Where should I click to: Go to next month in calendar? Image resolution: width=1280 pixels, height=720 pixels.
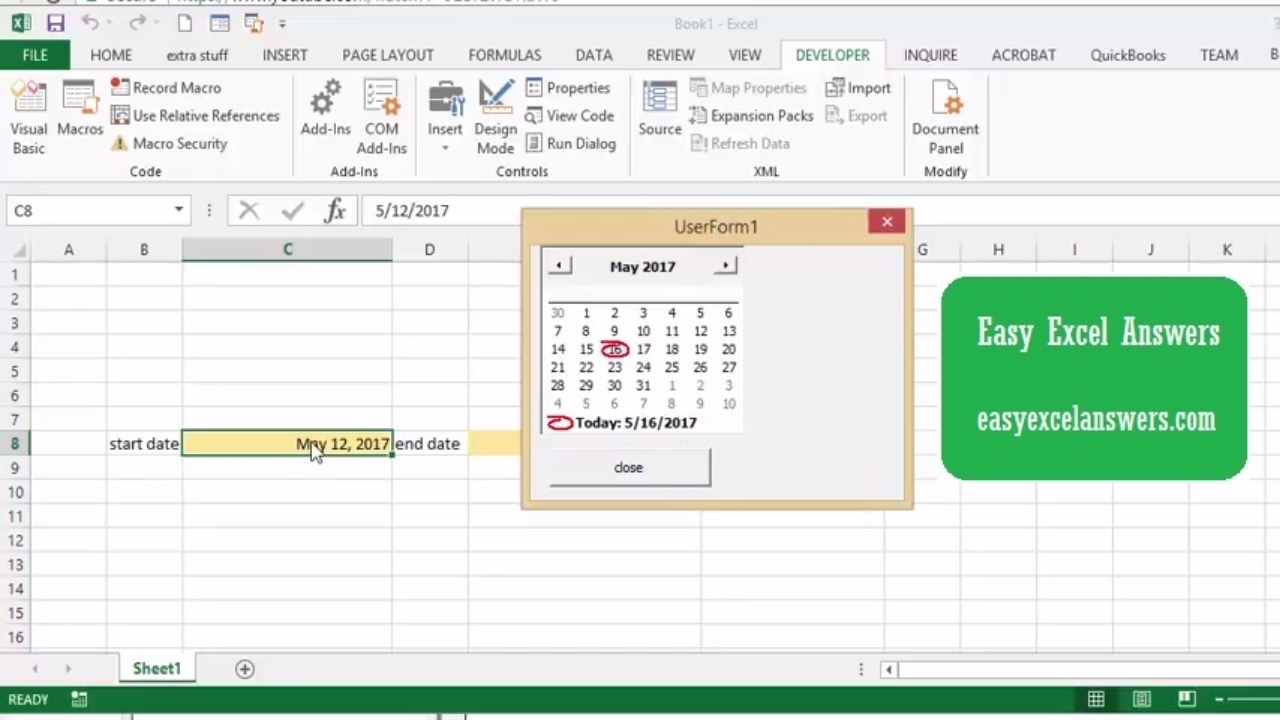click(726, 266)
